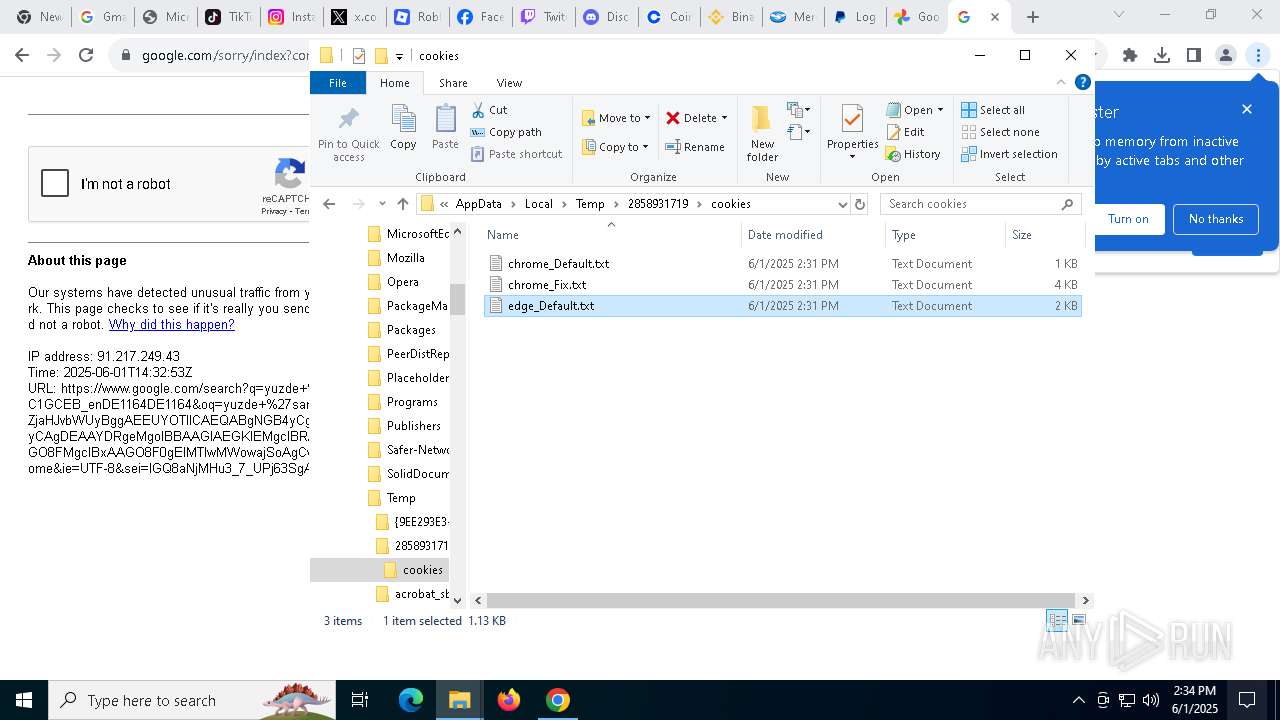Click Paste shortcut in the ribbon
This screenshot has width=1280, height=720.
click(516, 154)
